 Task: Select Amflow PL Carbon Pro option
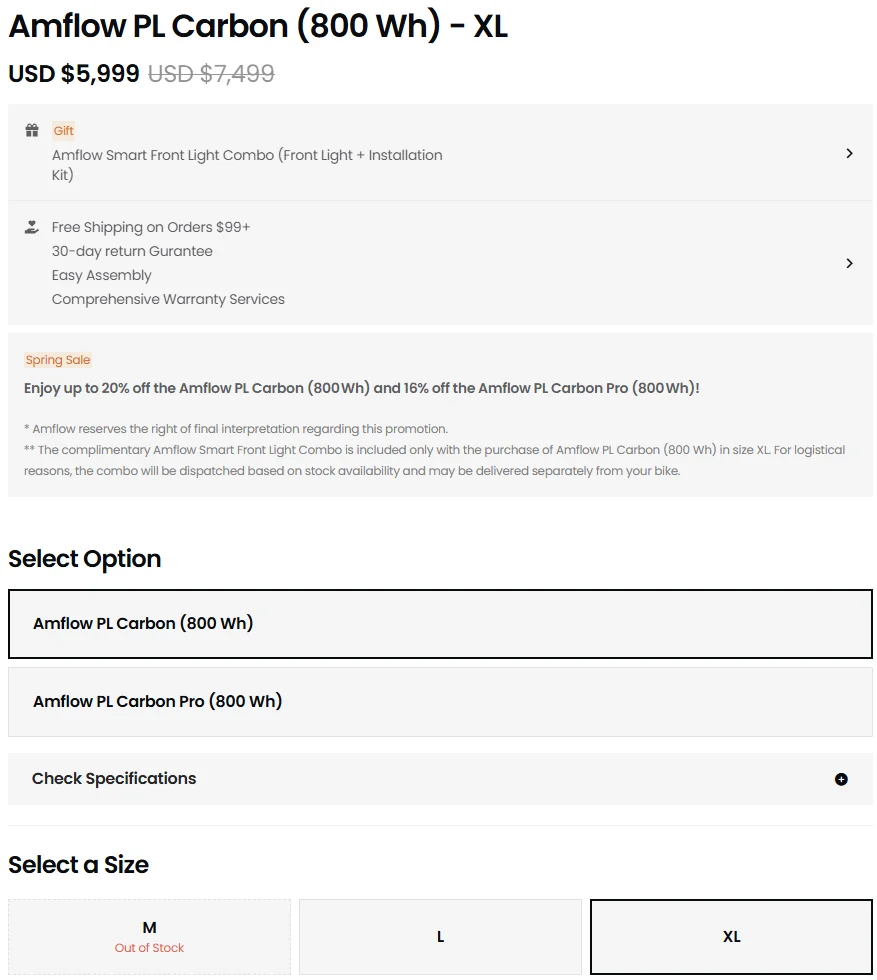(x=440, y=702)
